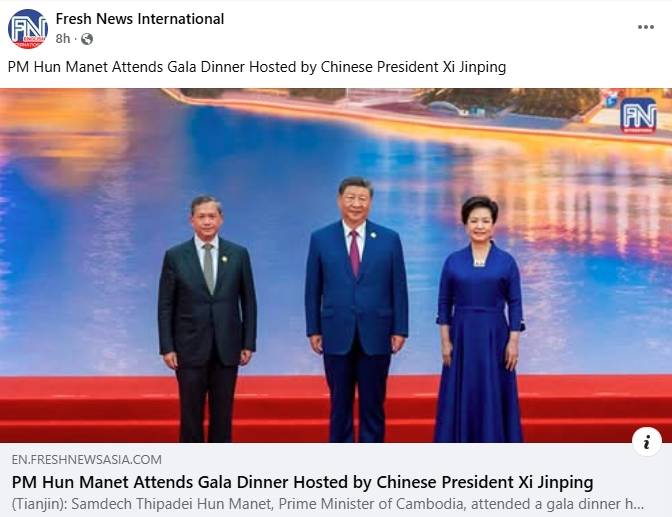Viewport: 672px width, 517px height.
Task: Click the 8h post timestamp
Action: click(x=63, y=39)
